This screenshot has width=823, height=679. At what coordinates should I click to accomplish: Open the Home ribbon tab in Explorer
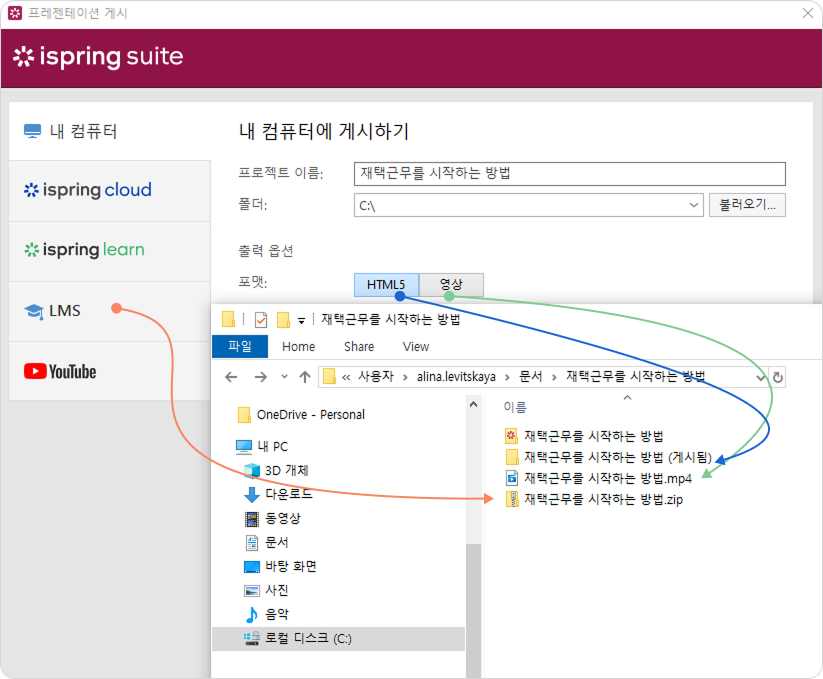299,347
